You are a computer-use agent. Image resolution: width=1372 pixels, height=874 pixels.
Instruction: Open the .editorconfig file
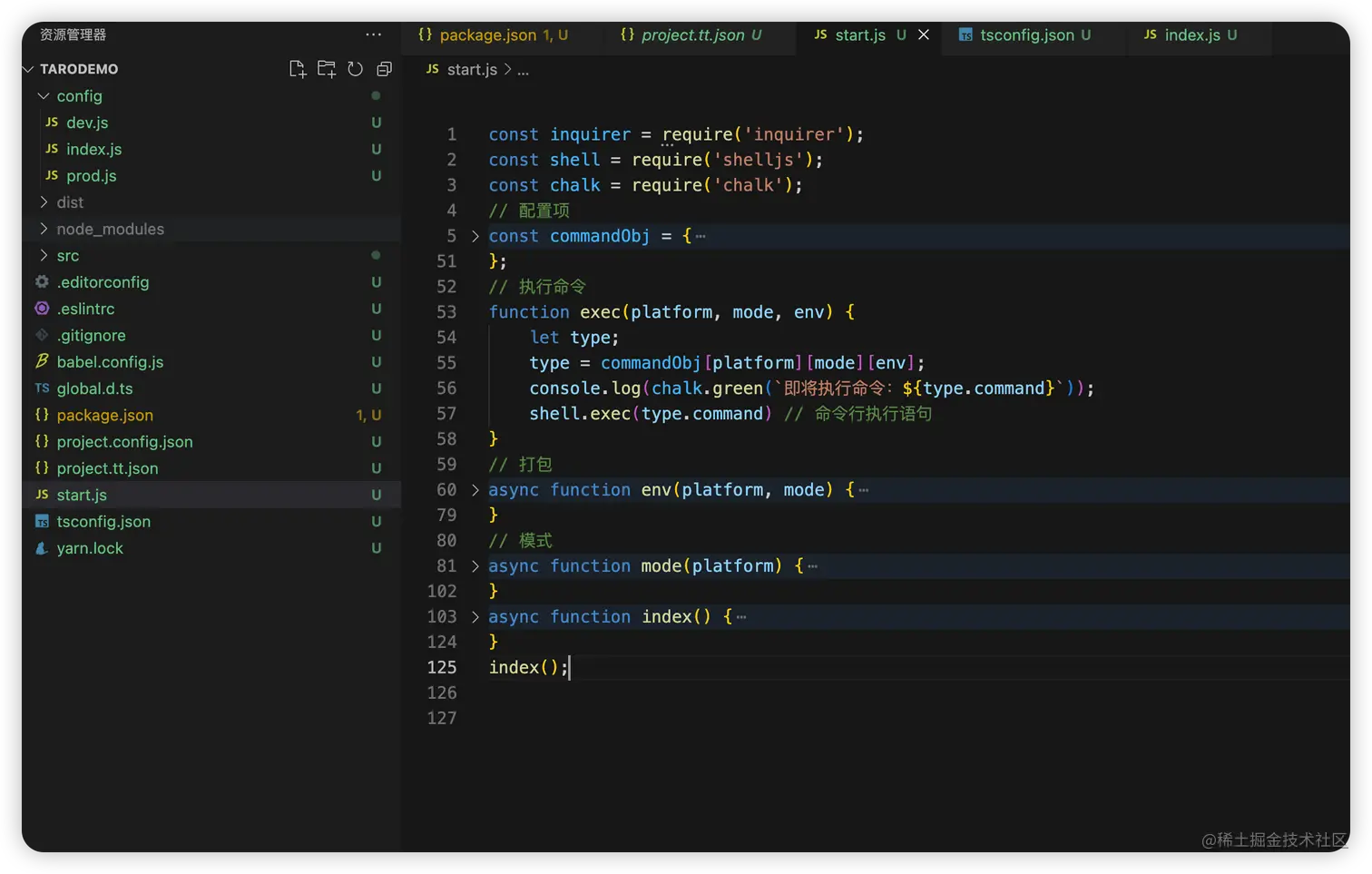[211, 282]
